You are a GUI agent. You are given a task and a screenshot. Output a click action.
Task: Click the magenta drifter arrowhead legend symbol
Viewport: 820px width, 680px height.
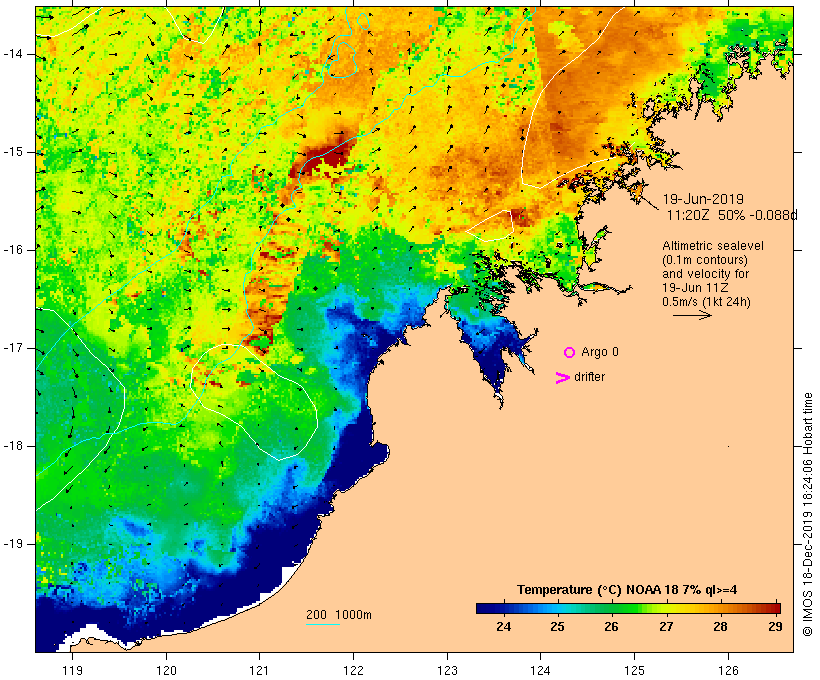pyautogui.click(x=563, y=378)
